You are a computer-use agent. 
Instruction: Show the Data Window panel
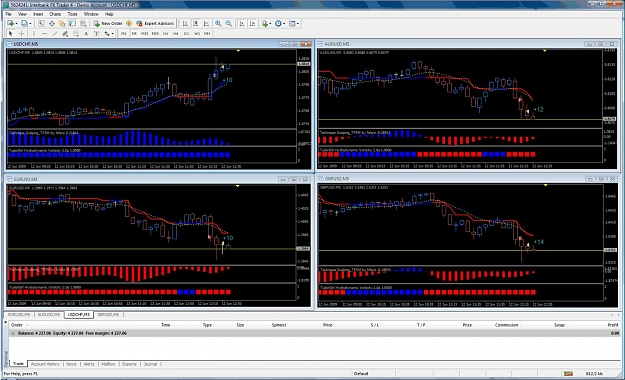pyautogui.click(x=52, y=24)
